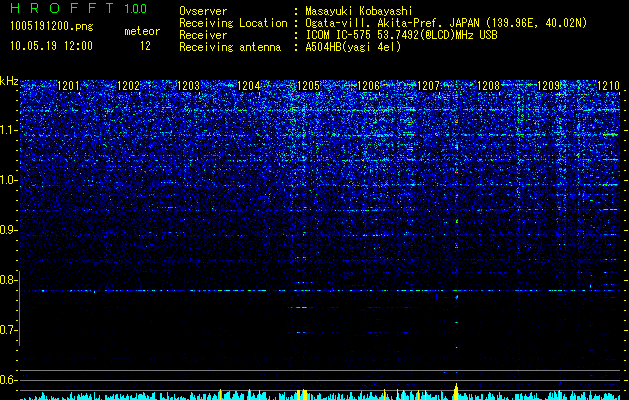629x400 pixels.
Task: Click the 1205 time marker
Action: pyautogui.click(x=308, y=85)
